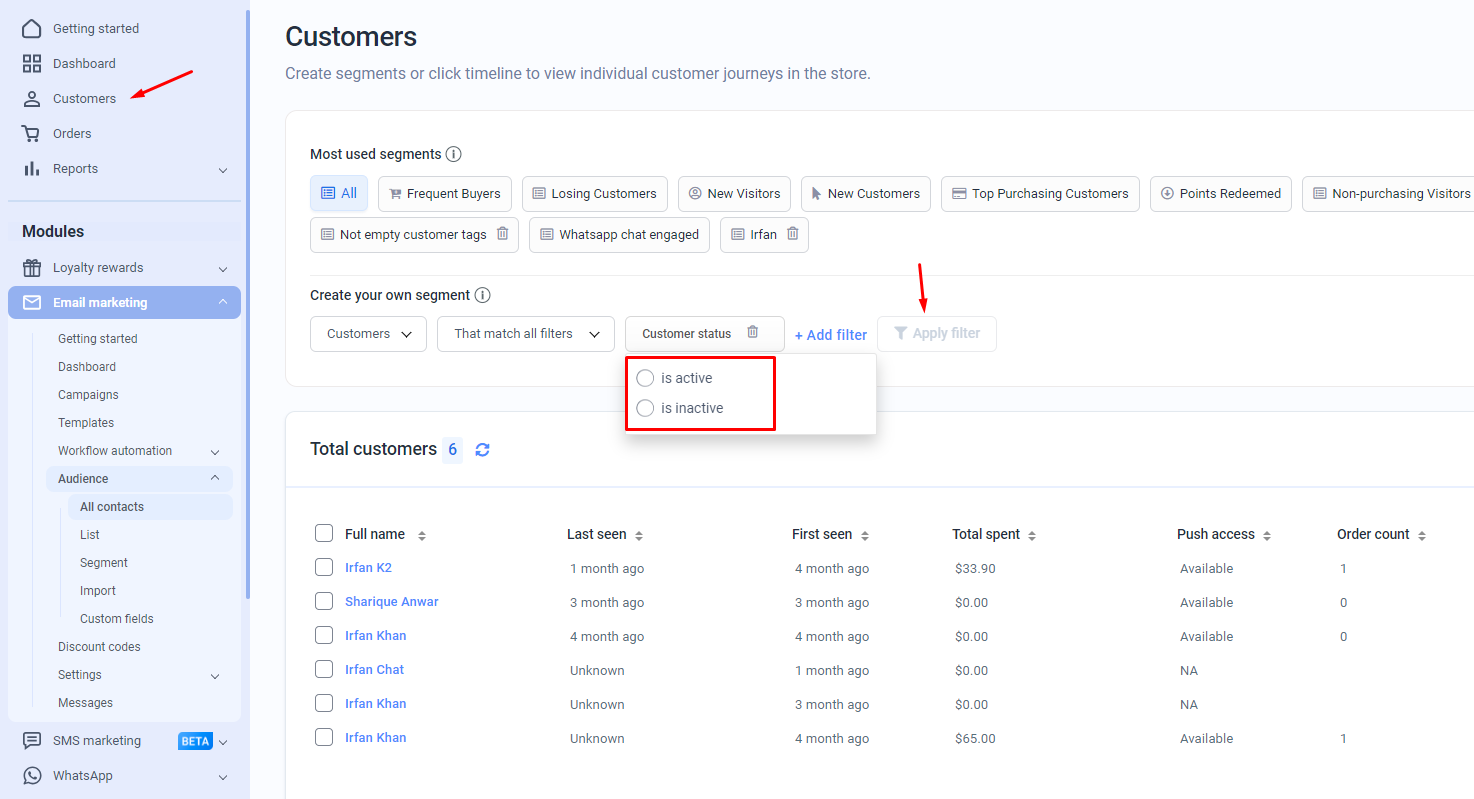The image size is (1474, 799).
Task: Refresh total customers count
Action: tap(482, 450)
